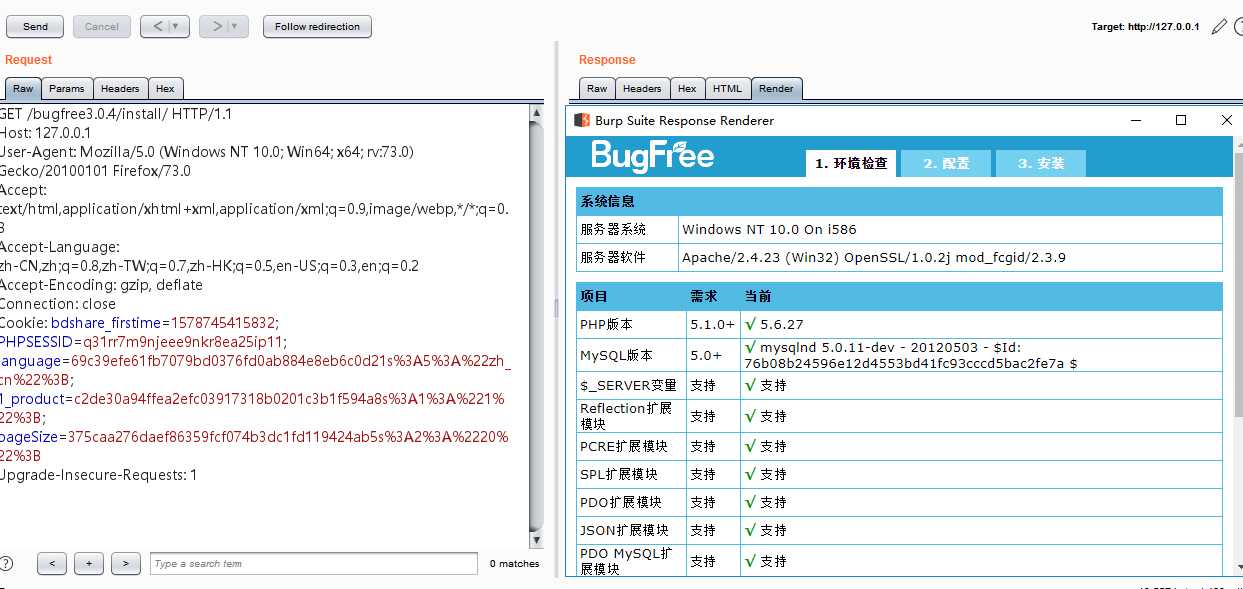The image size is (1243, 589).
Task: Open the help icon near target
Action: tap(1237, 27)
